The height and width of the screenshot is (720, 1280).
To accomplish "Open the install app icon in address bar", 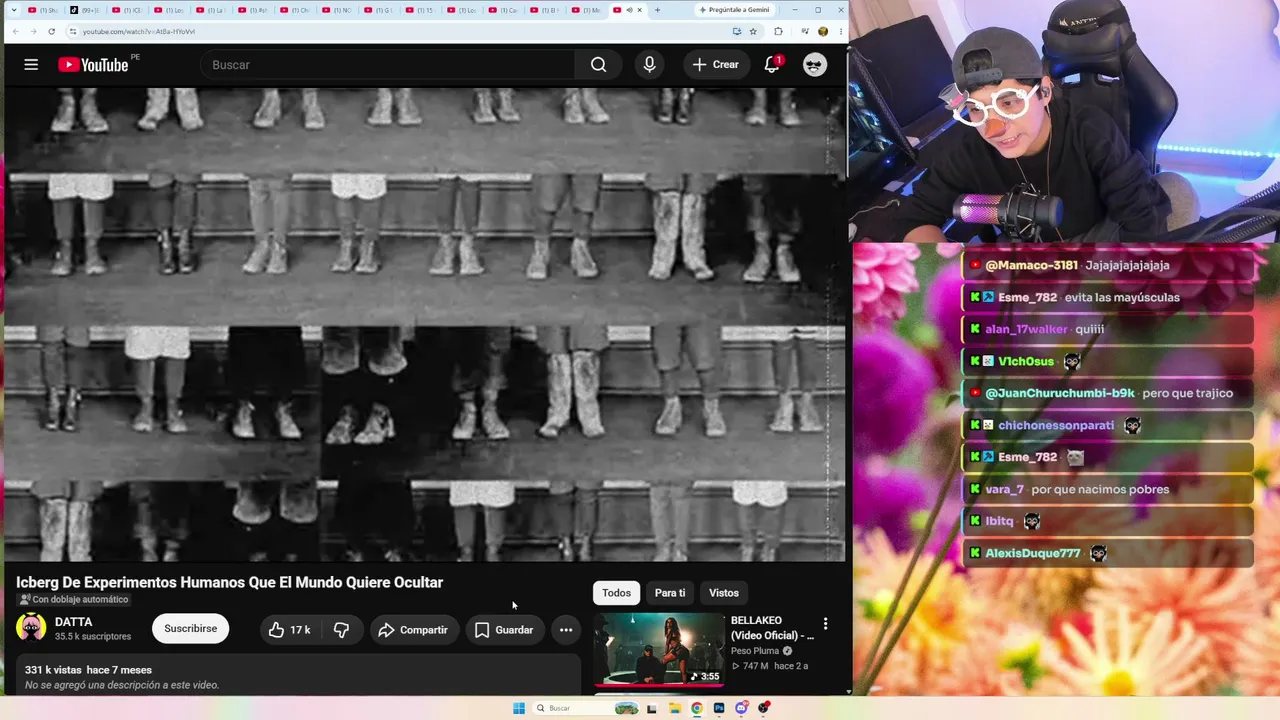I will pos(737,31).
